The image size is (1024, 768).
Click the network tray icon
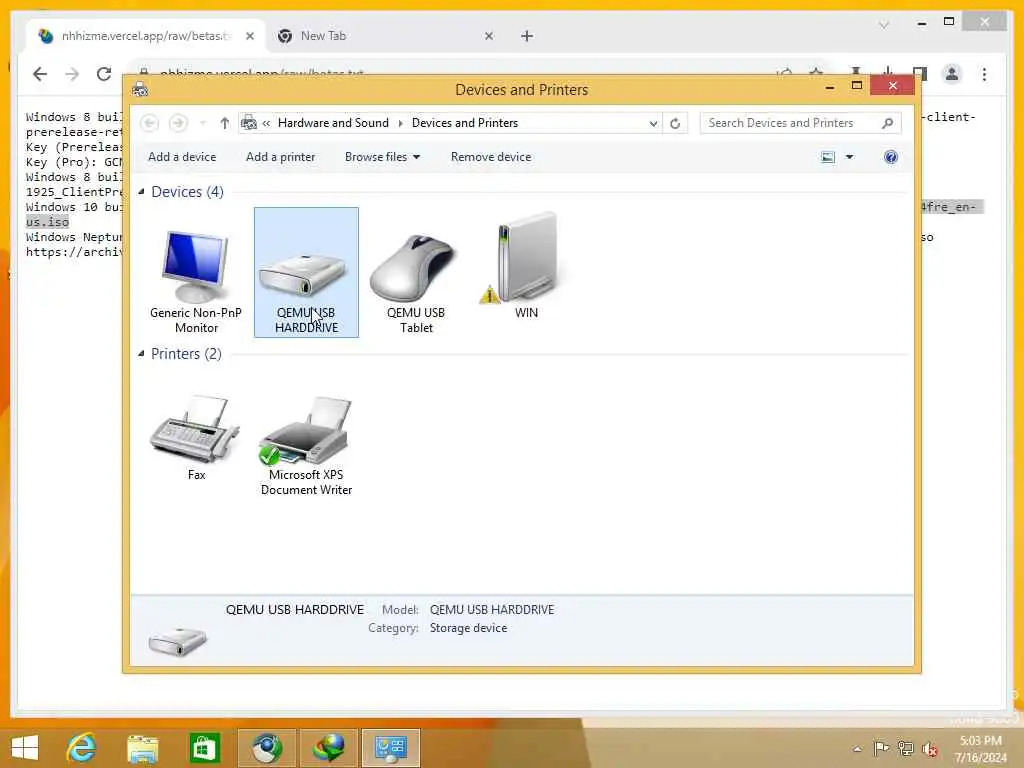point(905,748)
